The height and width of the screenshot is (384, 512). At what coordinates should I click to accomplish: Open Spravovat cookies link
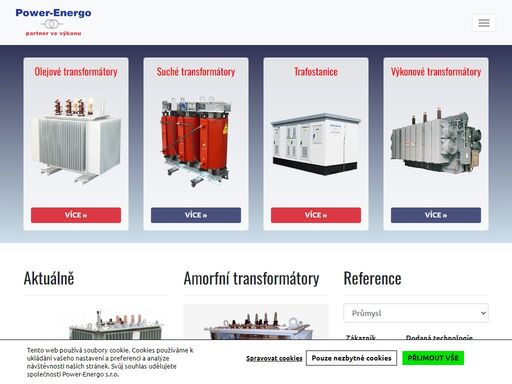[274, 358]
